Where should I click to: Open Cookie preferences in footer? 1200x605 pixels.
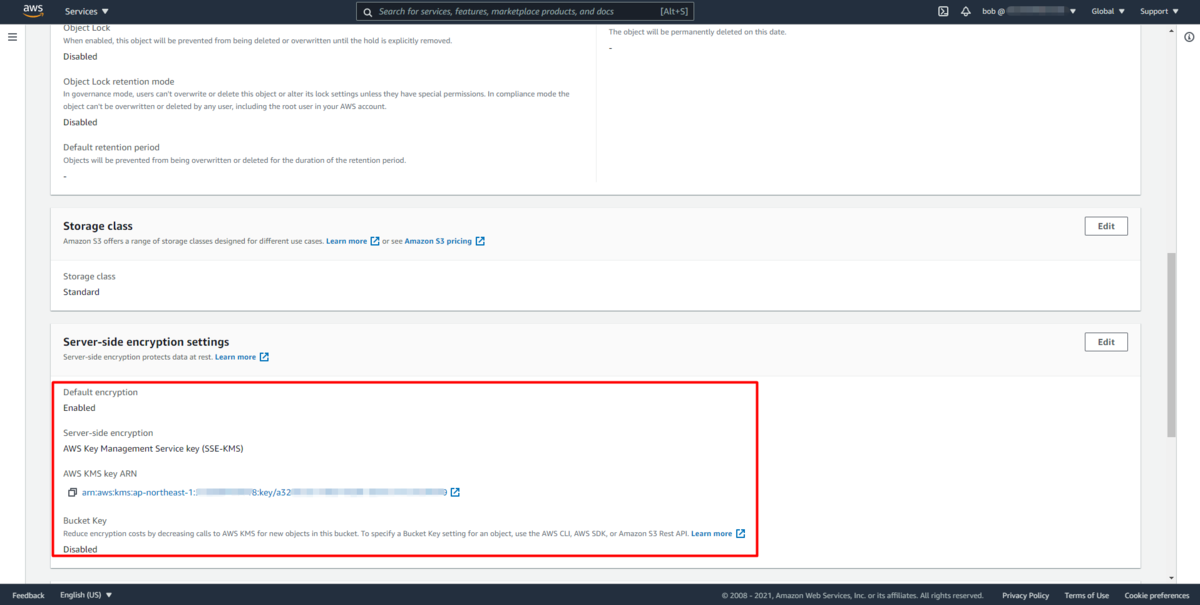1157,595
